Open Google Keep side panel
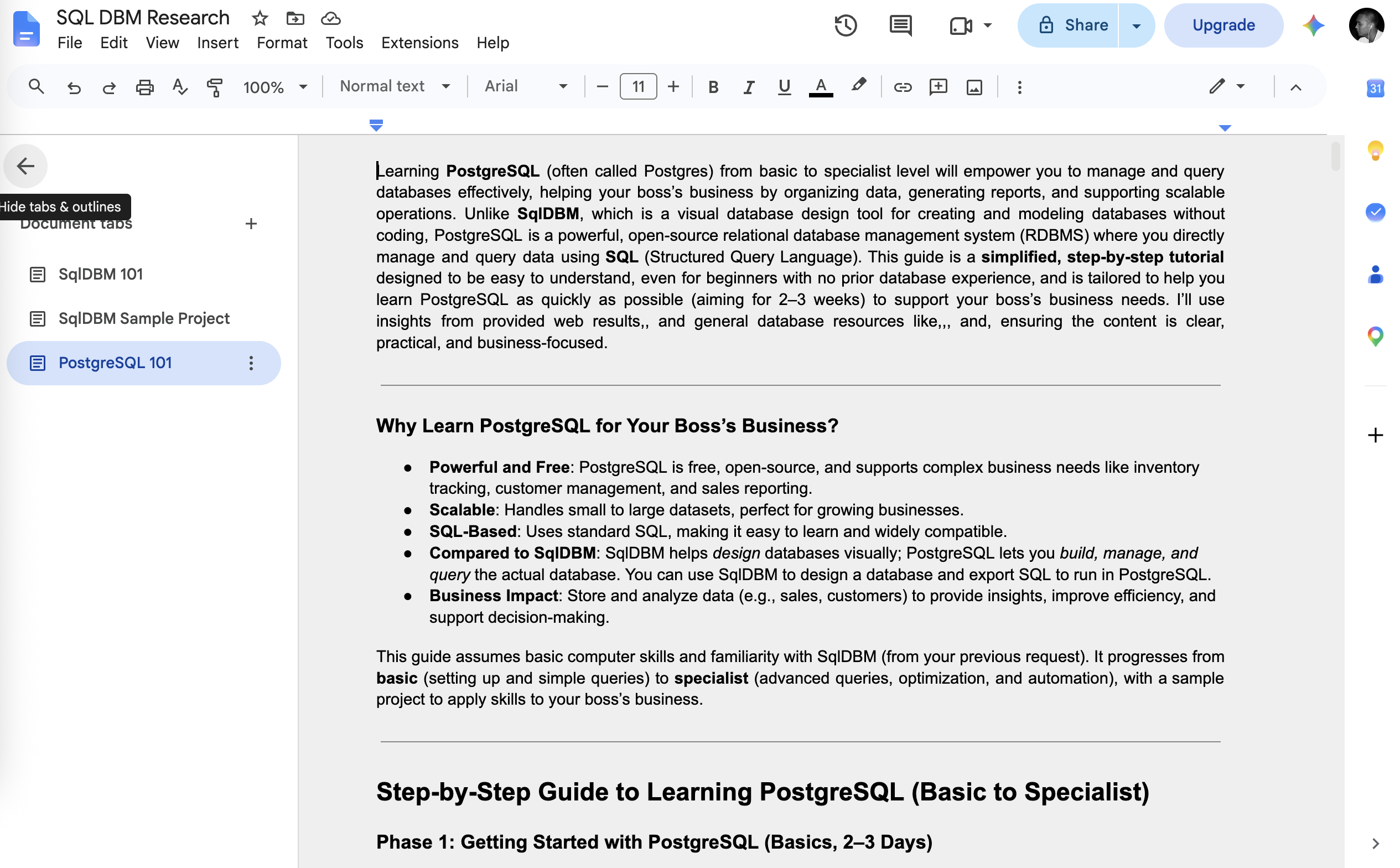The image size is (1400, 868). [1375, 151]
